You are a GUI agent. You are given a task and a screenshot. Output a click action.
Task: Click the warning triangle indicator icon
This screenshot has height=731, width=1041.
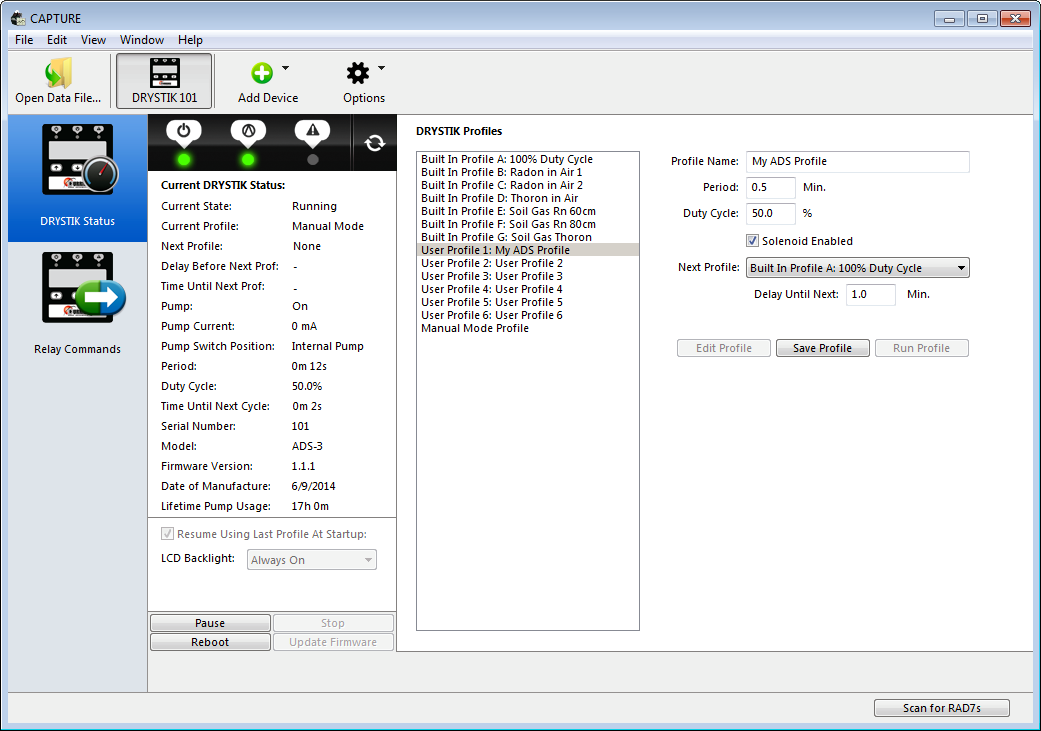(x=312, y=131)
